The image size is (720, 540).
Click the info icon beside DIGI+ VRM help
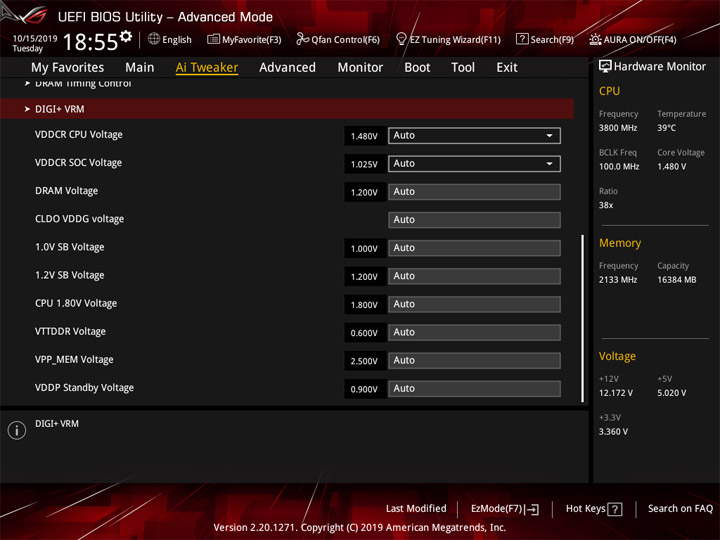[17, 430]
